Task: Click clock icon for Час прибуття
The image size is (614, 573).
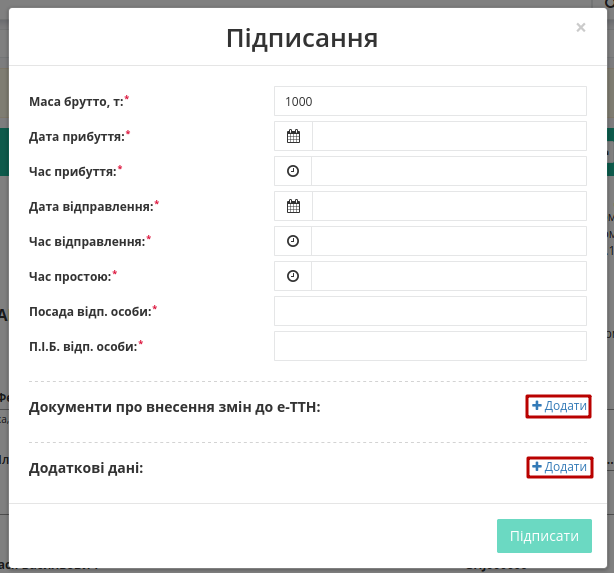Action: click(293, 171)
